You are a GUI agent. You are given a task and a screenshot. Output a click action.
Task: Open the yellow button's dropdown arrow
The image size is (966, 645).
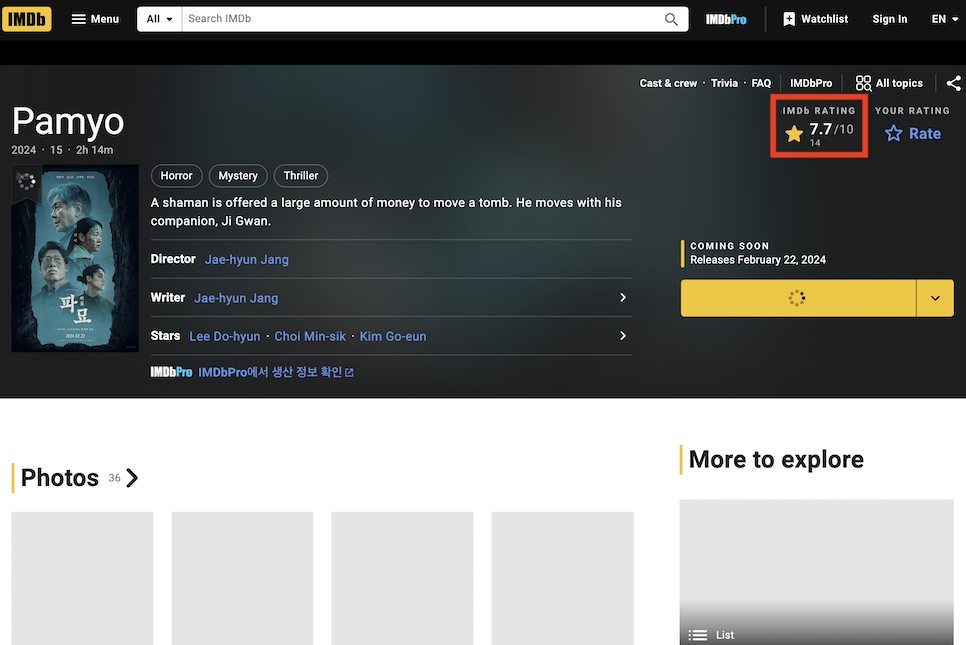935,298
